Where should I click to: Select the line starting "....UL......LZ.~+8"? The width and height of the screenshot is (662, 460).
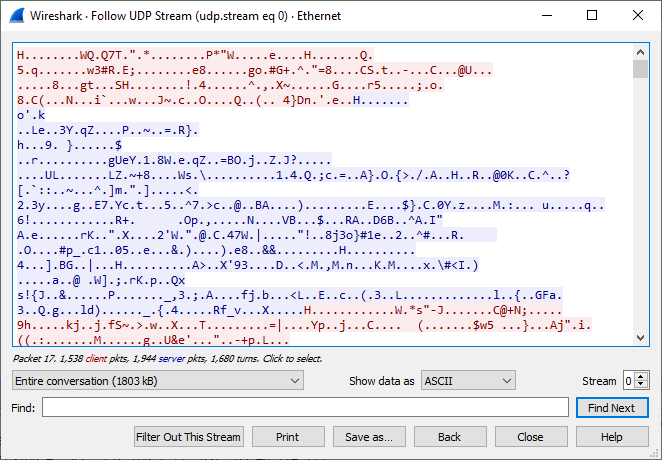pos(293,175)
